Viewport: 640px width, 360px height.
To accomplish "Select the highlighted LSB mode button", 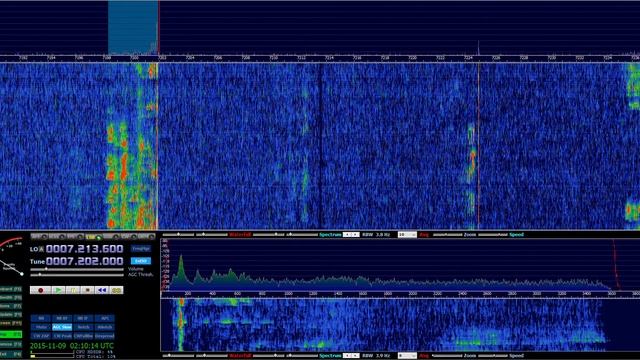I will tap(94, 236).
